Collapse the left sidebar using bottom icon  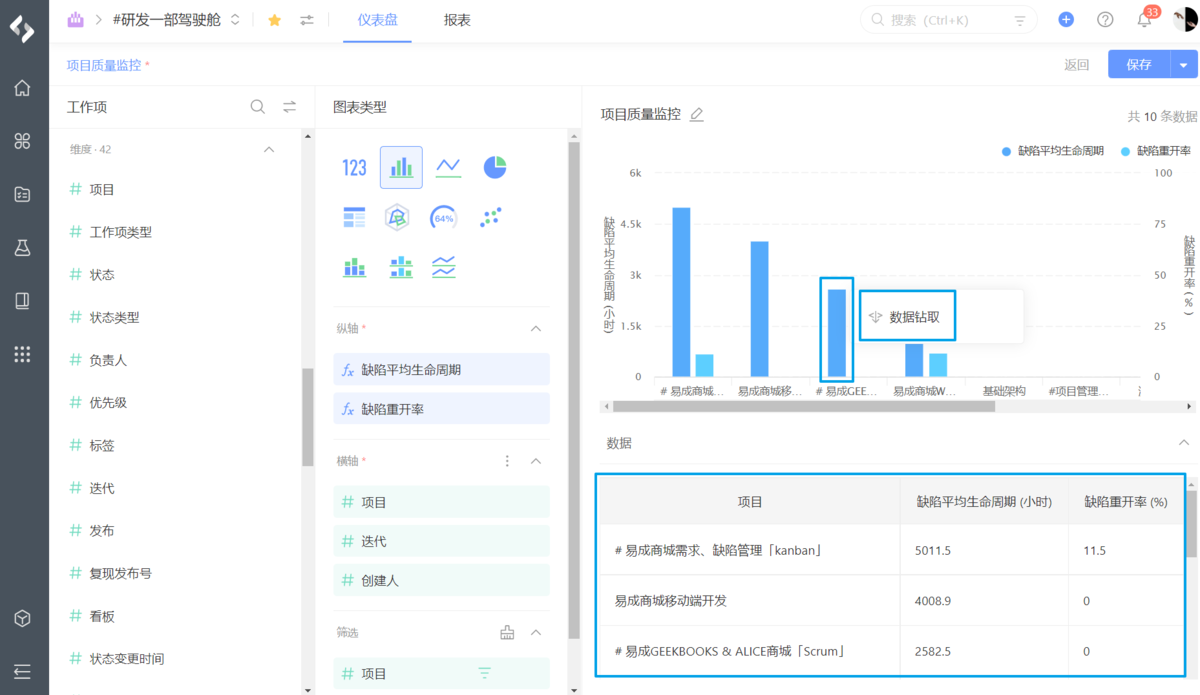coord(23,671)
